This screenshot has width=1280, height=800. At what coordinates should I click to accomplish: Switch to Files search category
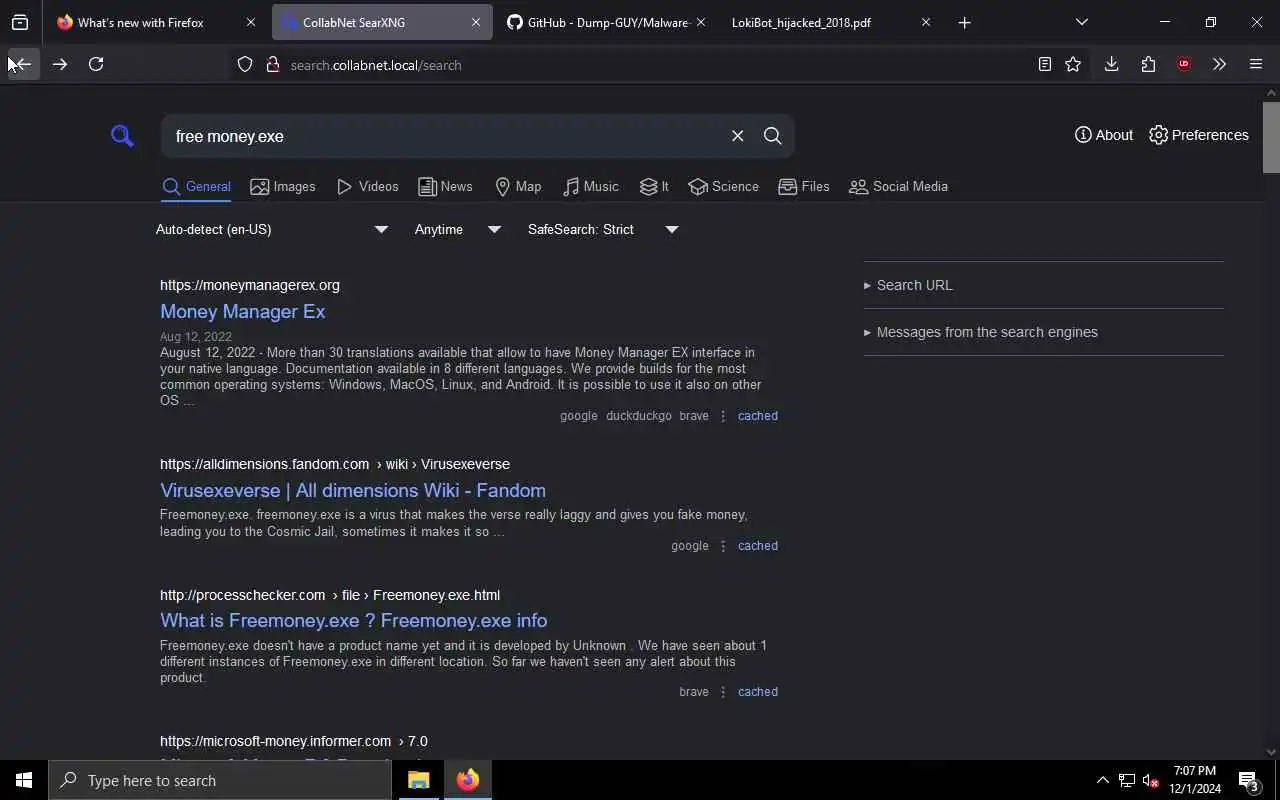pos(804,187)
